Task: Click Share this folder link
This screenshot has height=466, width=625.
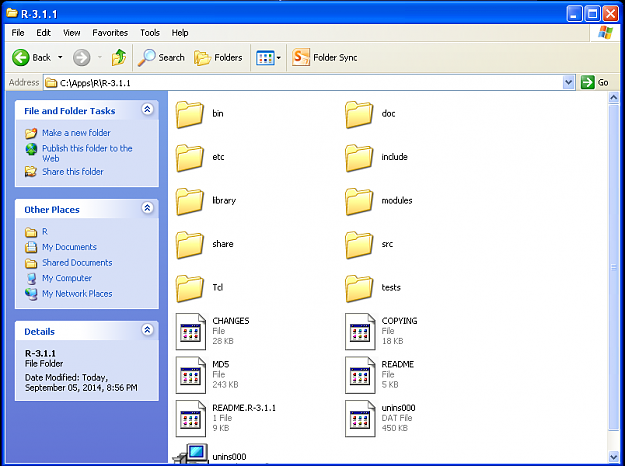Action: (x=73, y=172)
